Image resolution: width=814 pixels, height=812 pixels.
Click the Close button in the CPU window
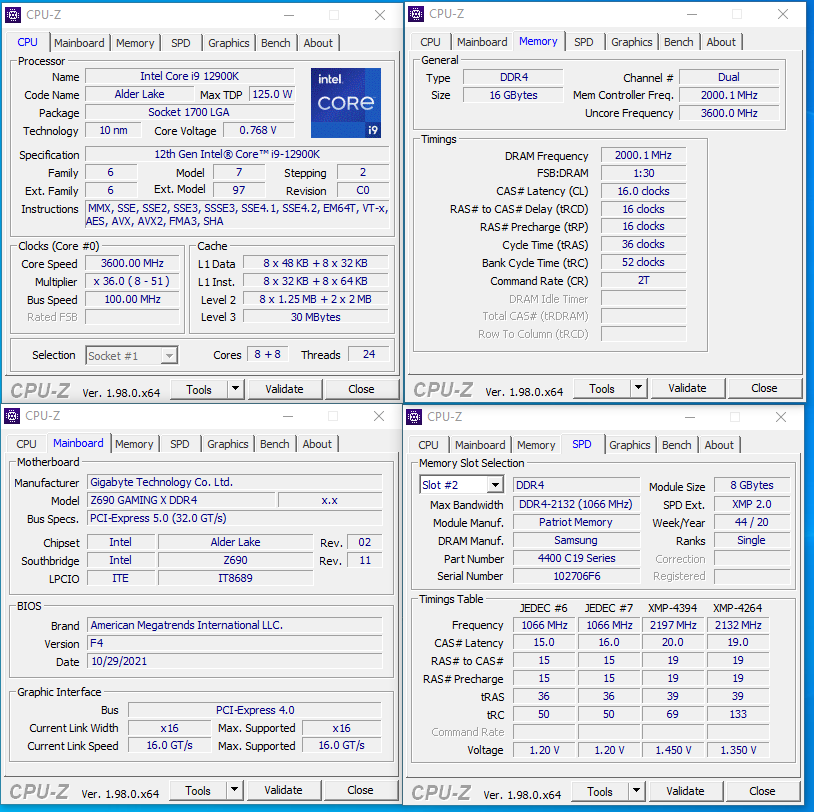(361, 389)
